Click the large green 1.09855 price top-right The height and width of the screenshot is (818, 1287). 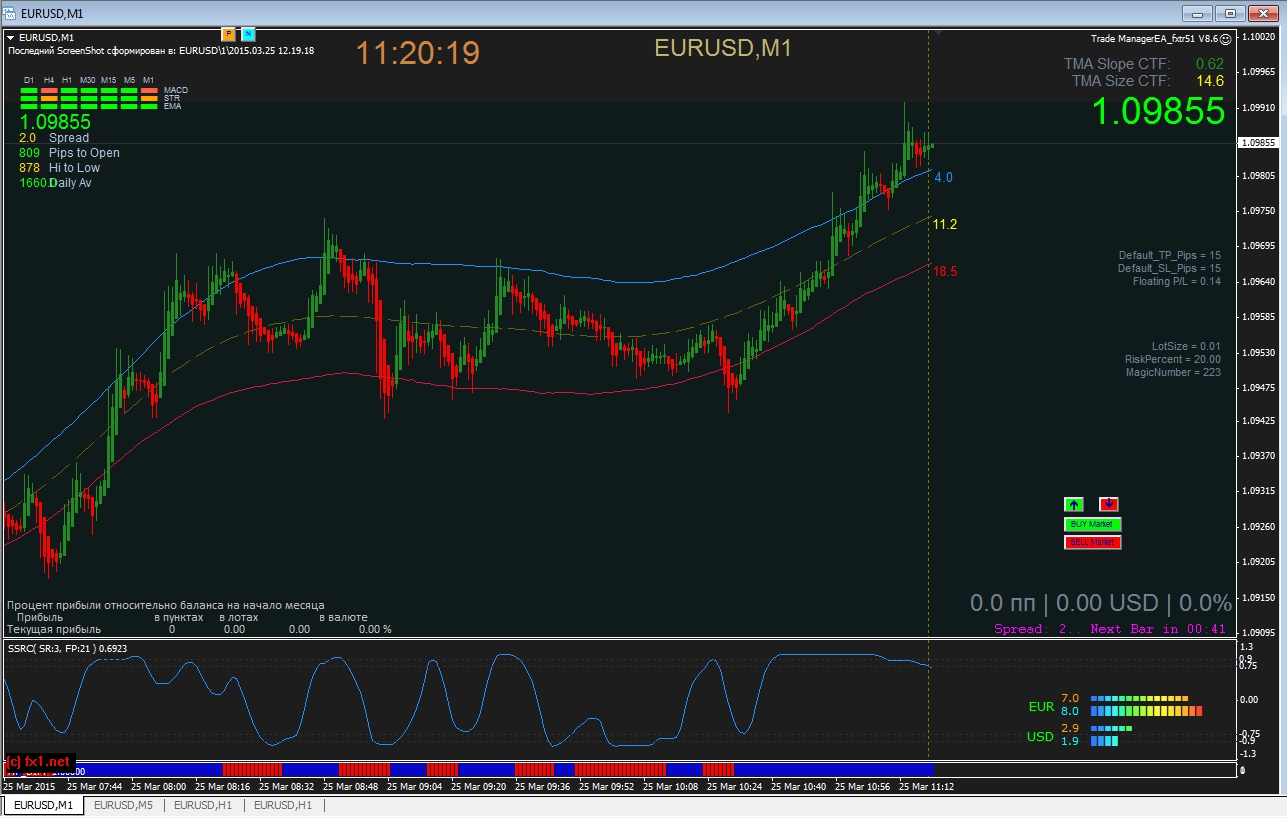[1158, 111]
